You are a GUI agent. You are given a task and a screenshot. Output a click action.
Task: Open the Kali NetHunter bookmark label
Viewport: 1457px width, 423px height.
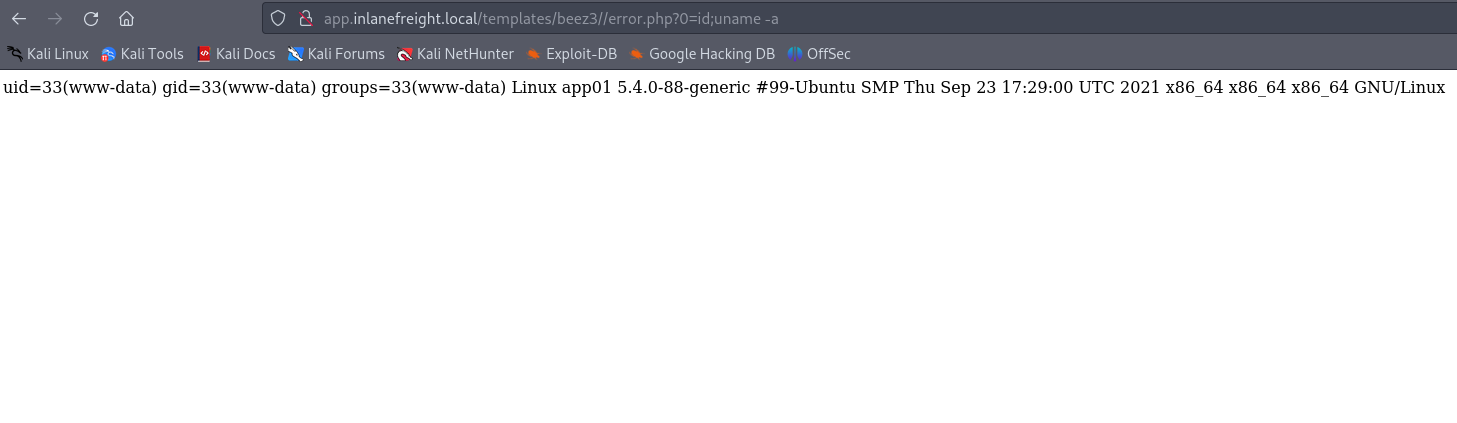click(x=465, y=54)
